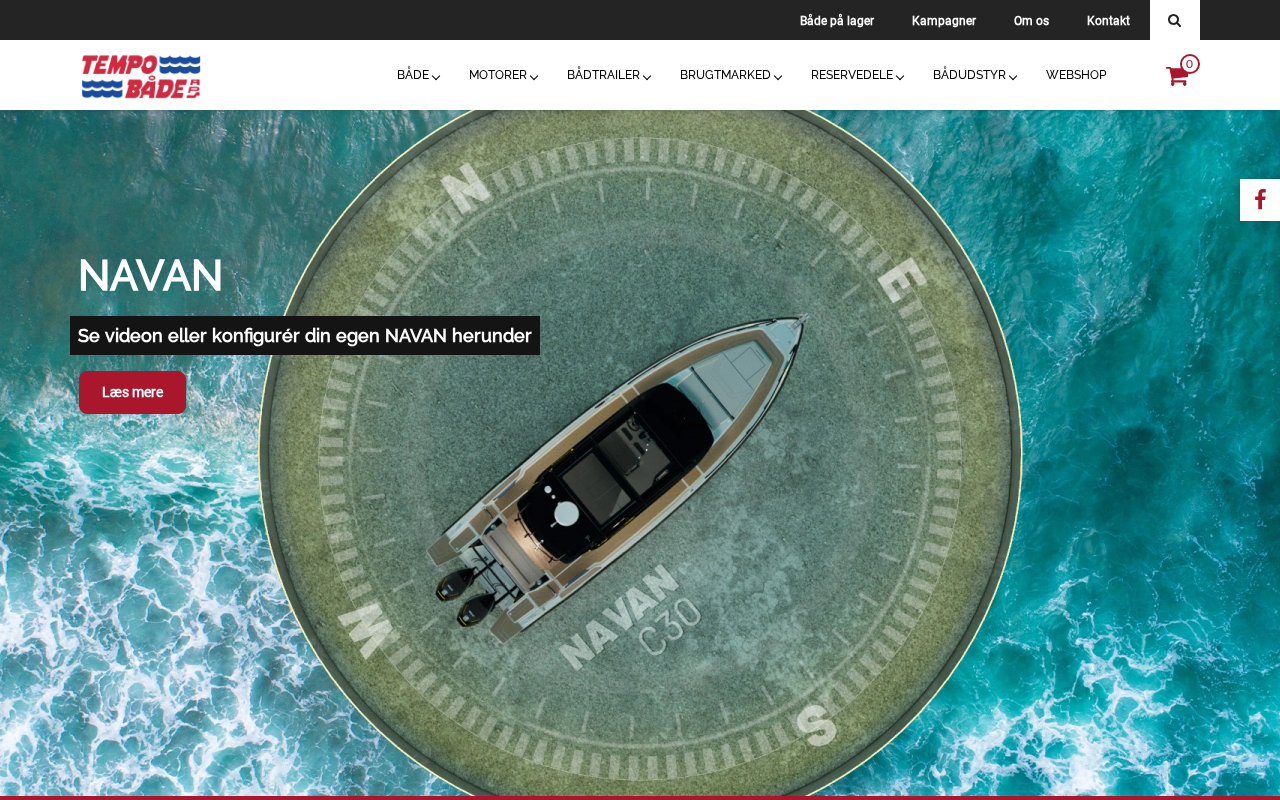
Task: Open the Kontakt page
Action: click(x=1108, y=20)
